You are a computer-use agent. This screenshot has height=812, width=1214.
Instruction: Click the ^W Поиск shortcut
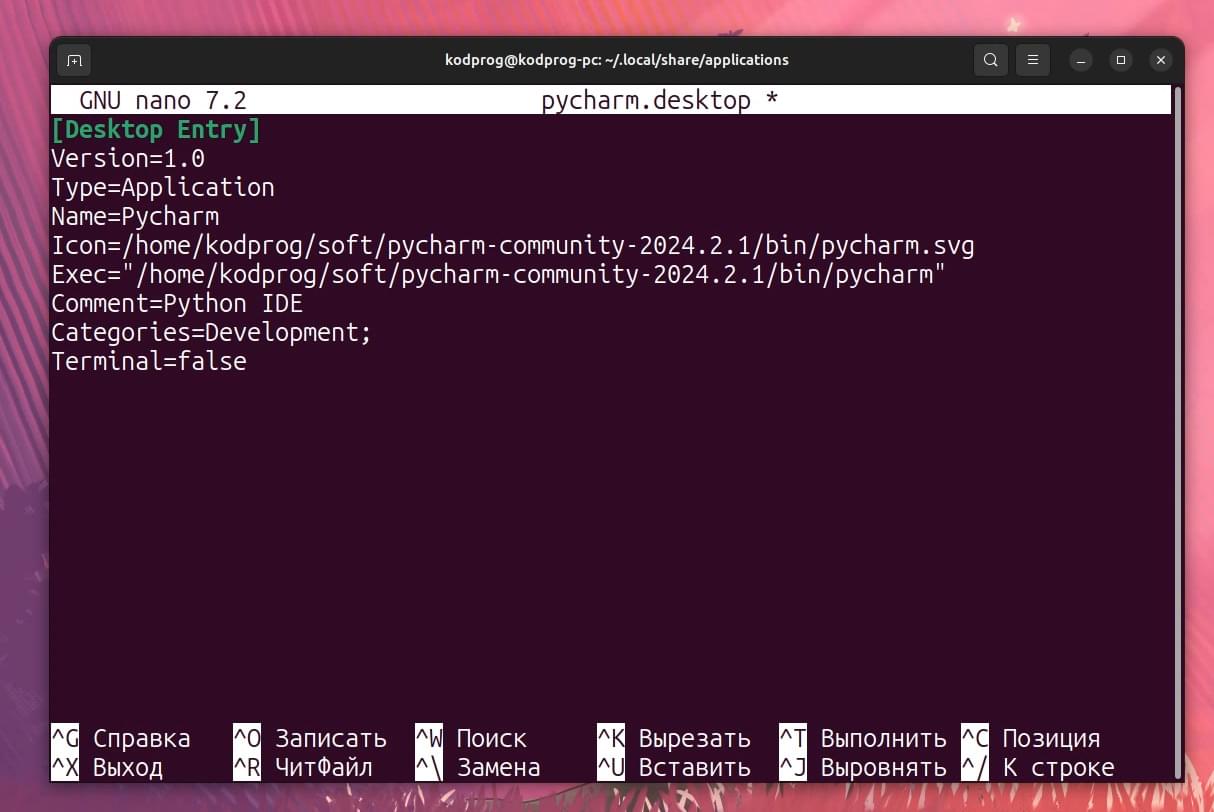(x=471, y=739)
